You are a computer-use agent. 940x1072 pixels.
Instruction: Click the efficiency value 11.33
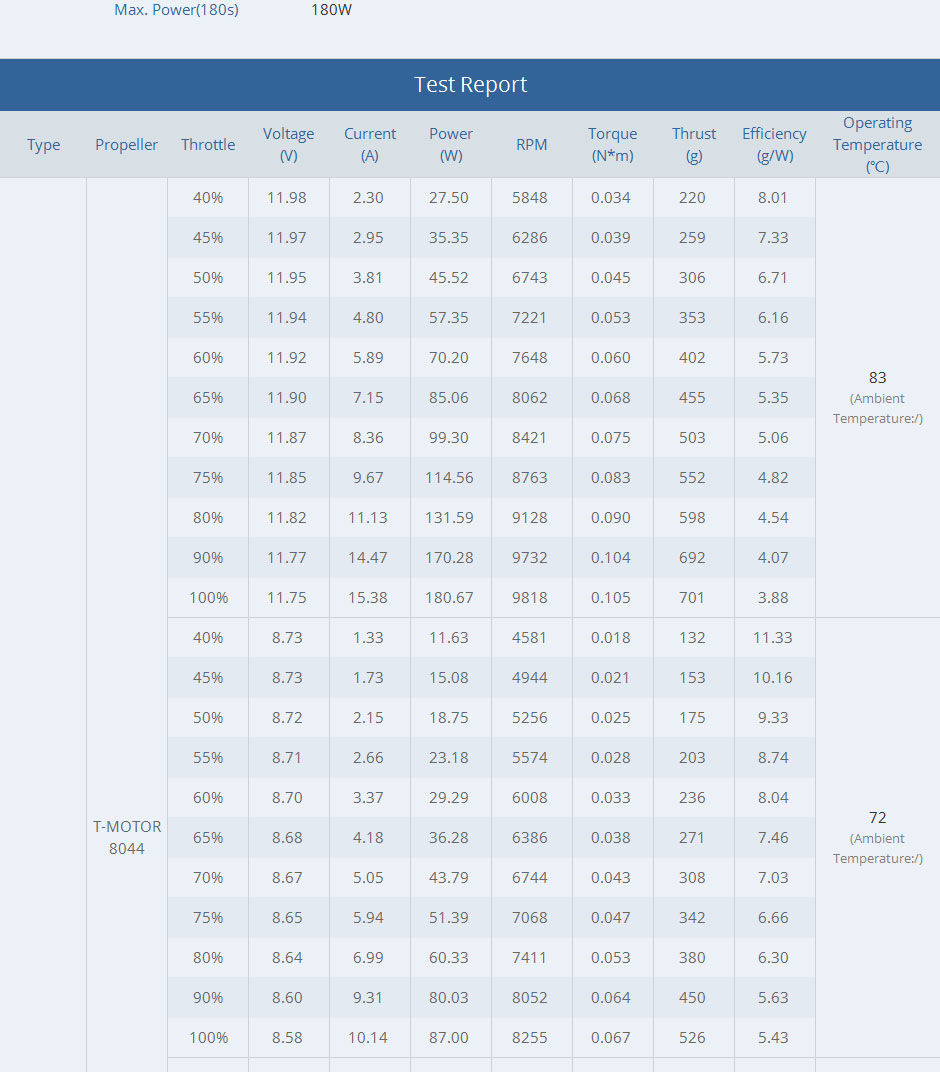[x=773, y=638]
